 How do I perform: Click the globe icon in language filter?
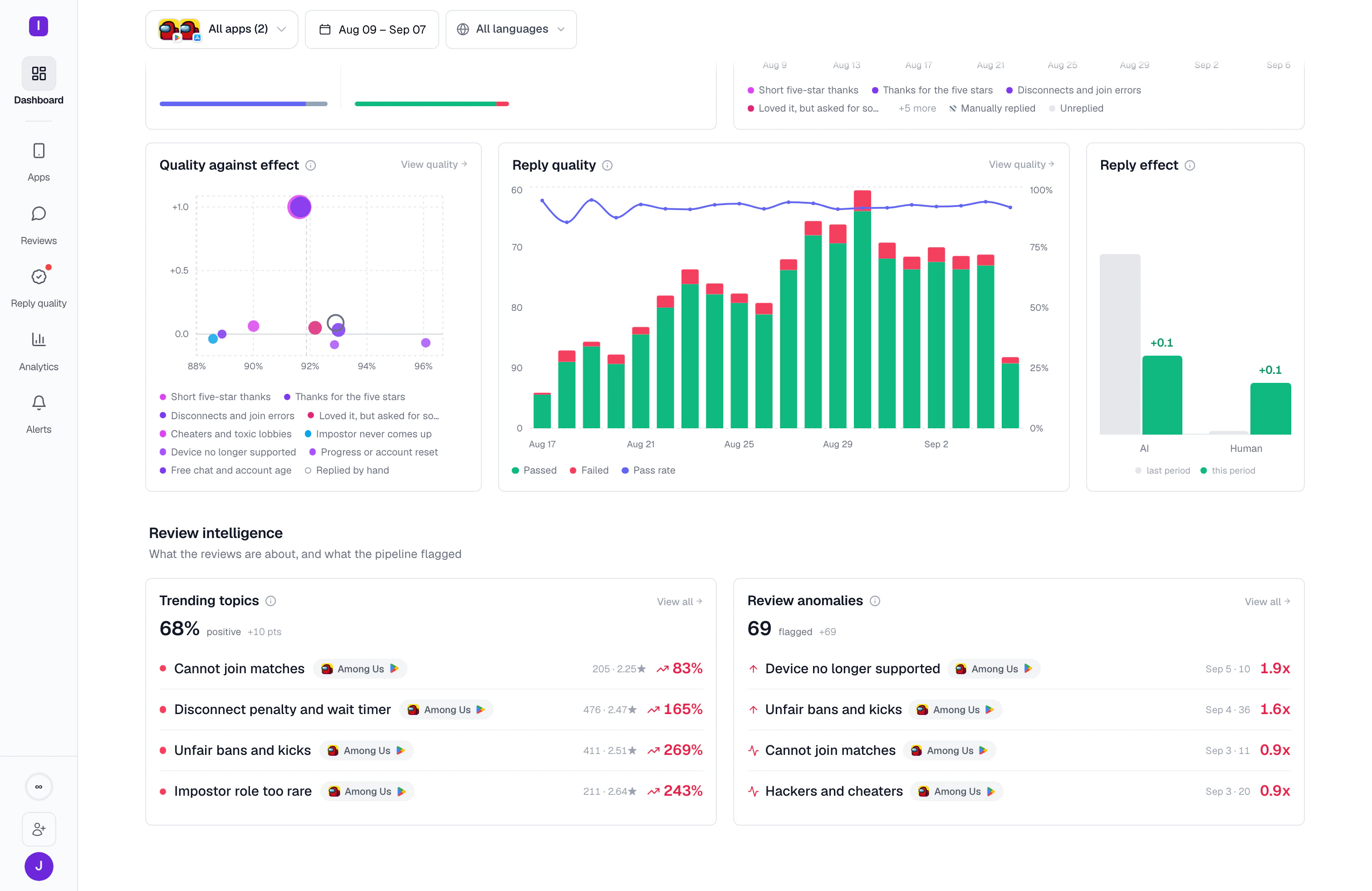coord(462,29)
